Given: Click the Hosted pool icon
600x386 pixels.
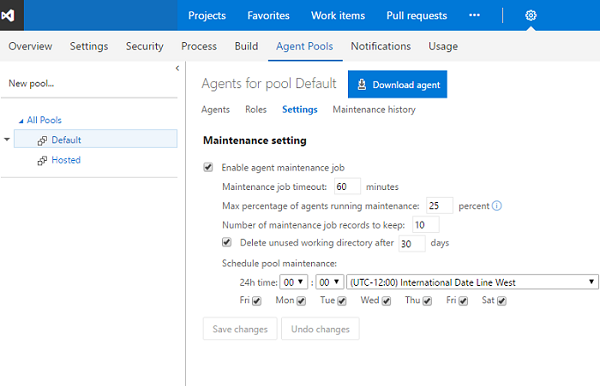Looking at the screenshot, I should 42,160.
